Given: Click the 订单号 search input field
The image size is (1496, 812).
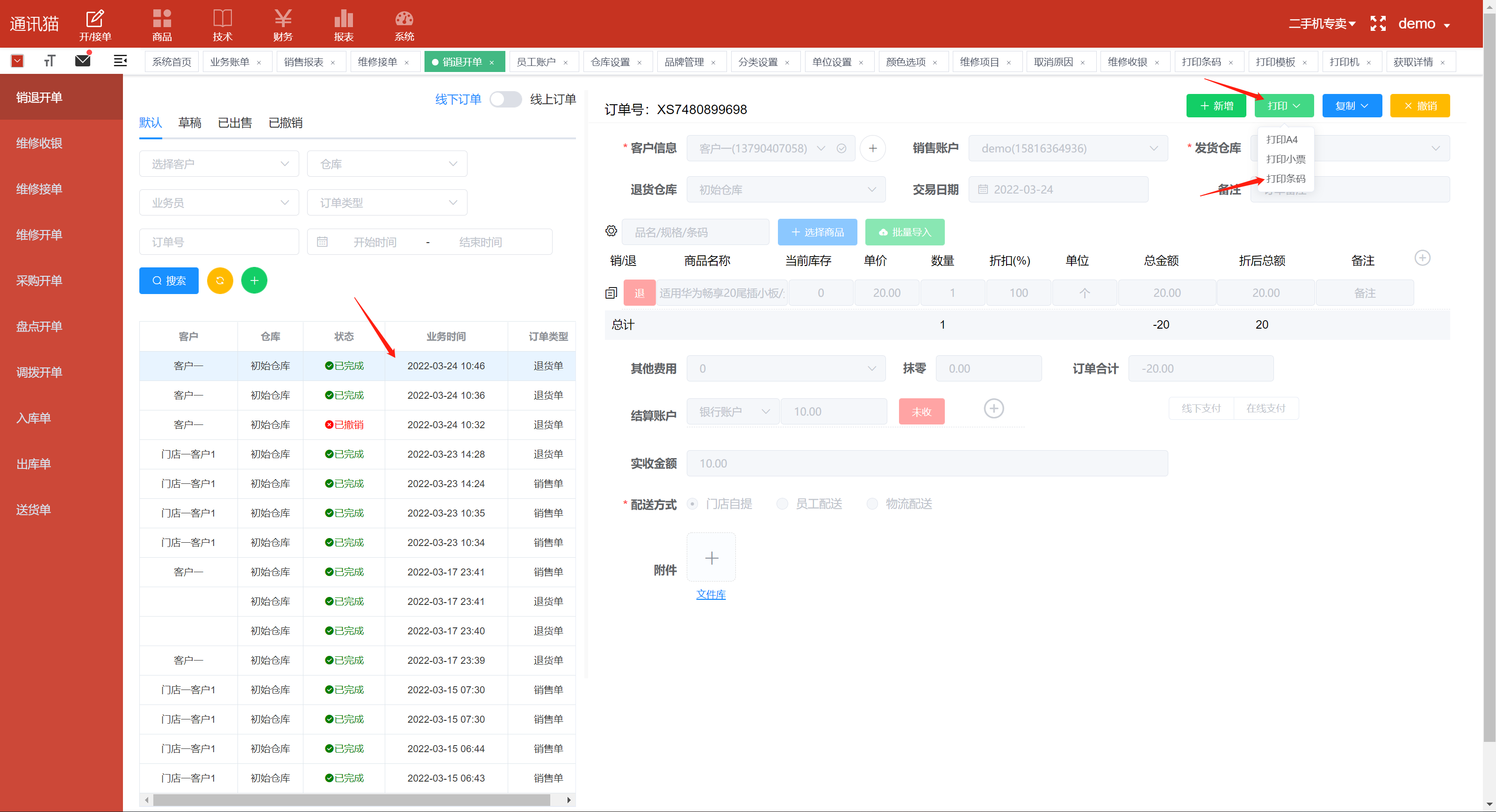Looking at the screenshot, I should pos(219,242).
